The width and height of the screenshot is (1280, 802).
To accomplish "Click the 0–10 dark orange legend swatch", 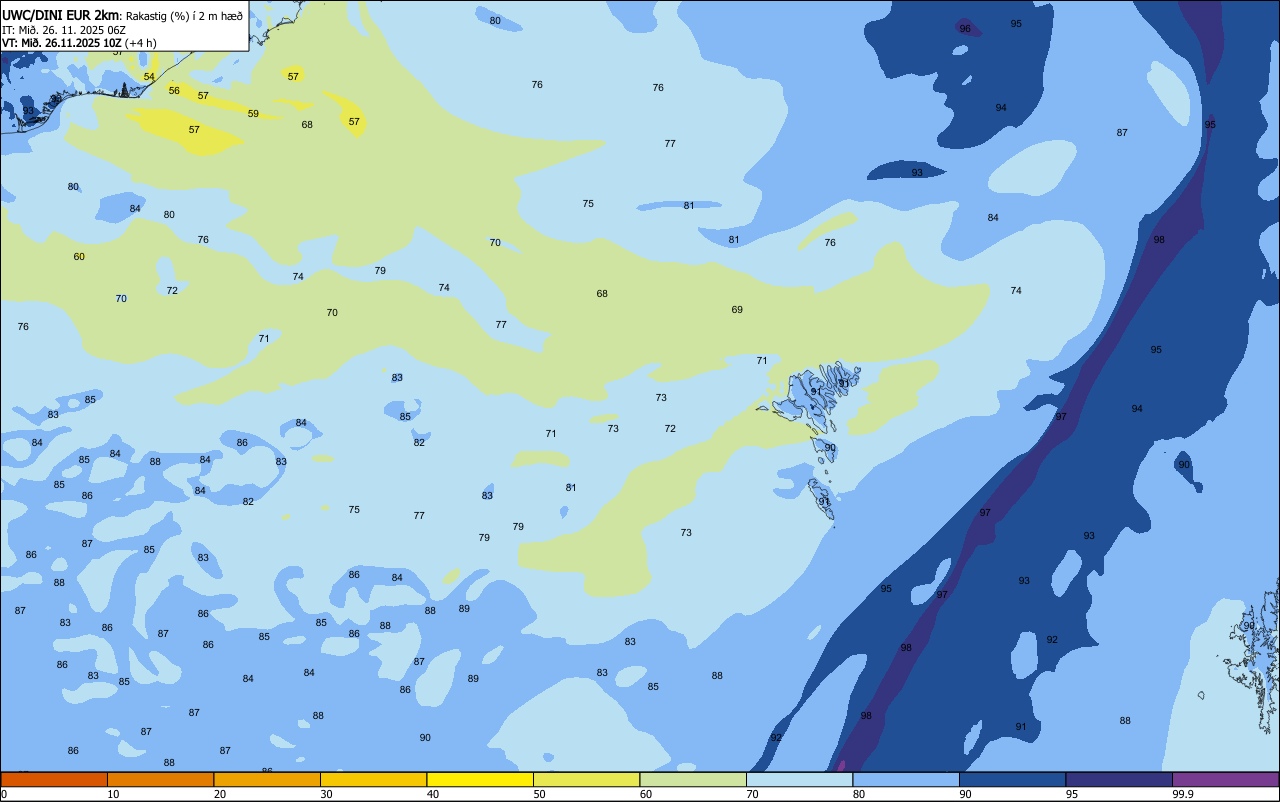I will 54,779.
